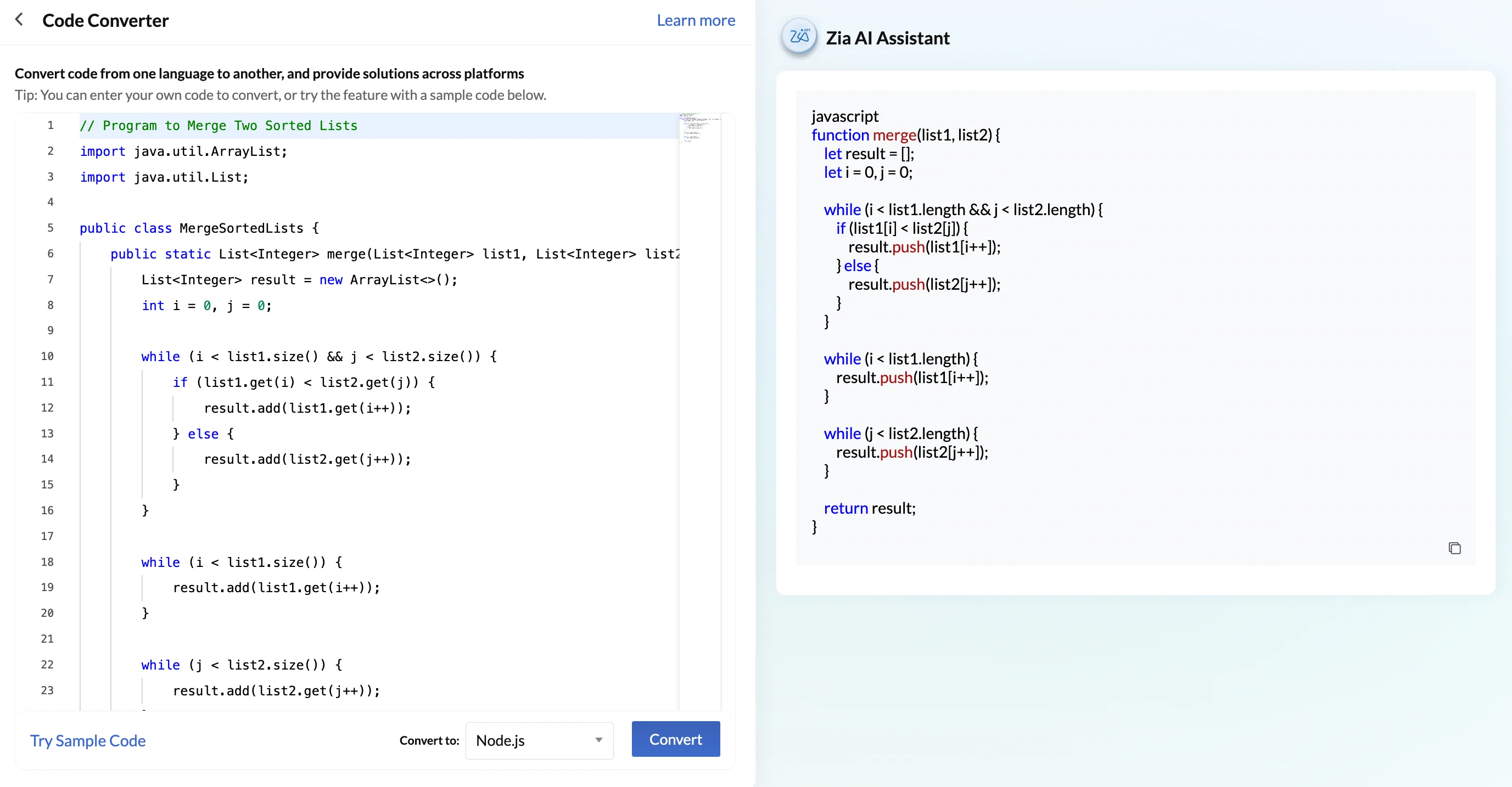
Task: Click the 'Code Converter' page title
Action: (x=105, y=20)
